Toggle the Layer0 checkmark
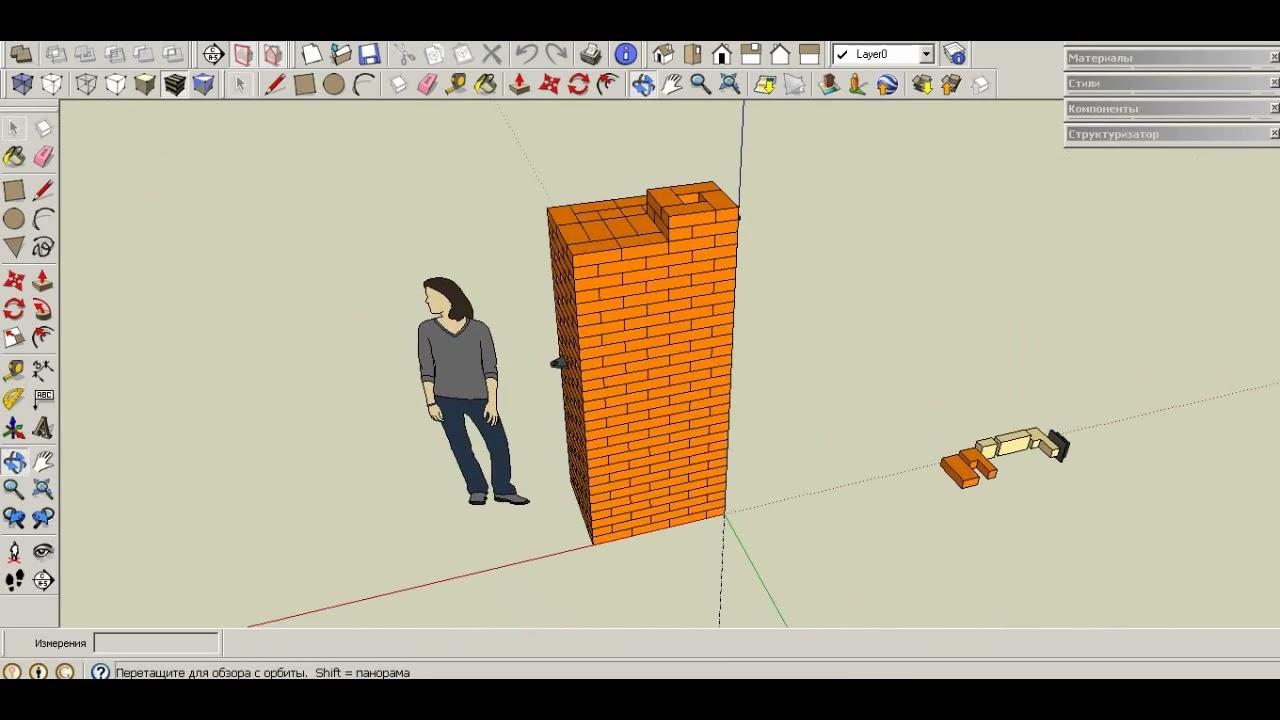 (842, 55)
